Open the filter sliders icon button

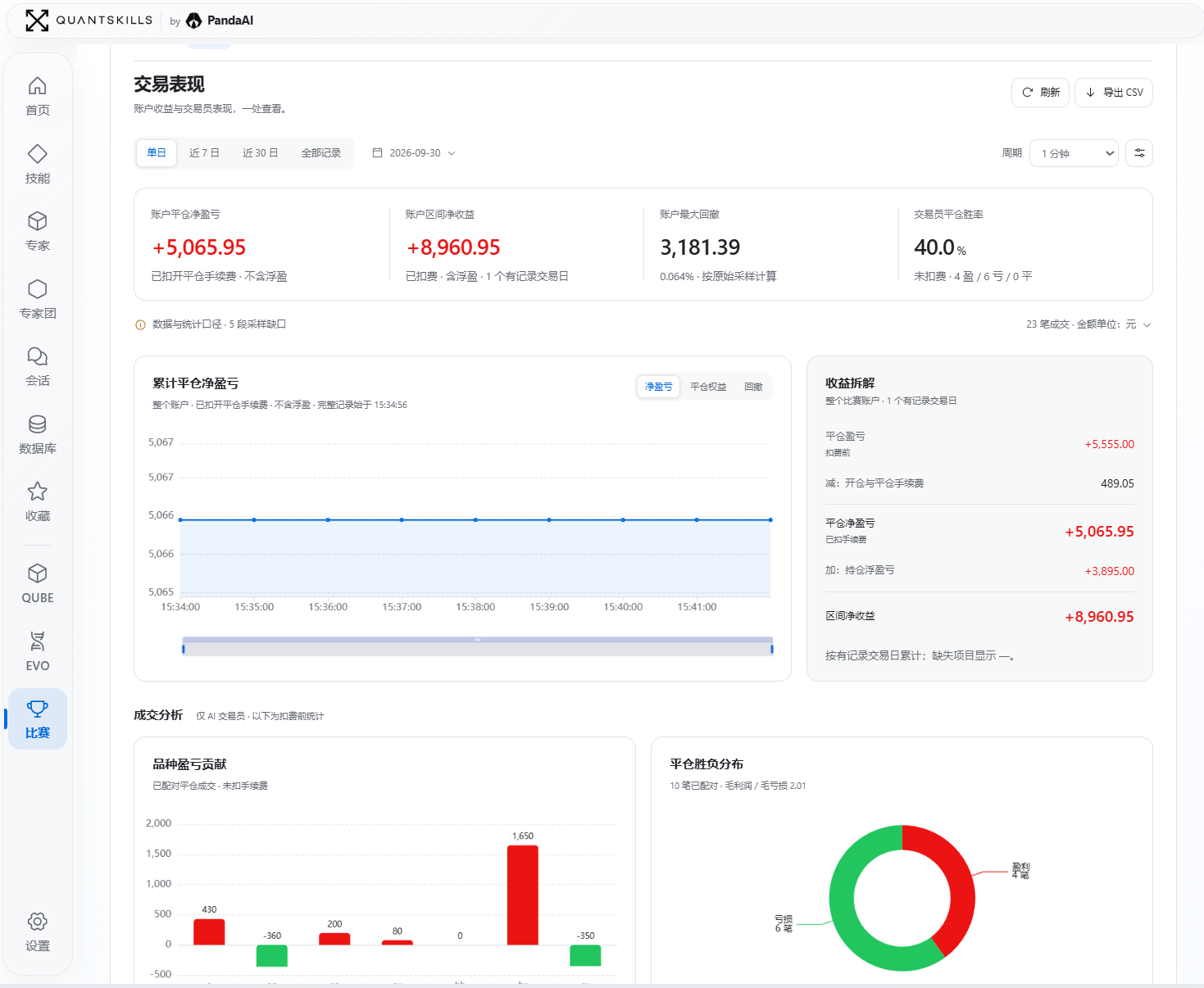tap(1139, 153)
